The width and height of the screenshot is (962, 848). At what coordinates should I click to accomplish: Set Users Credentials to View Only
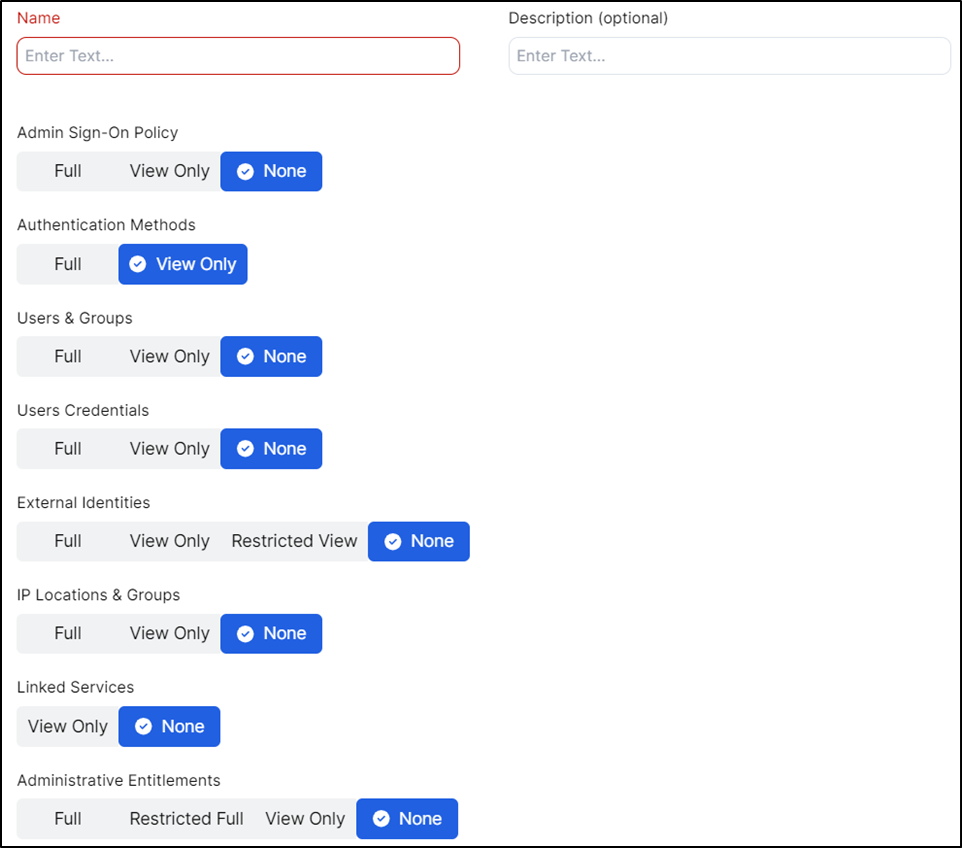click(169, 449)
